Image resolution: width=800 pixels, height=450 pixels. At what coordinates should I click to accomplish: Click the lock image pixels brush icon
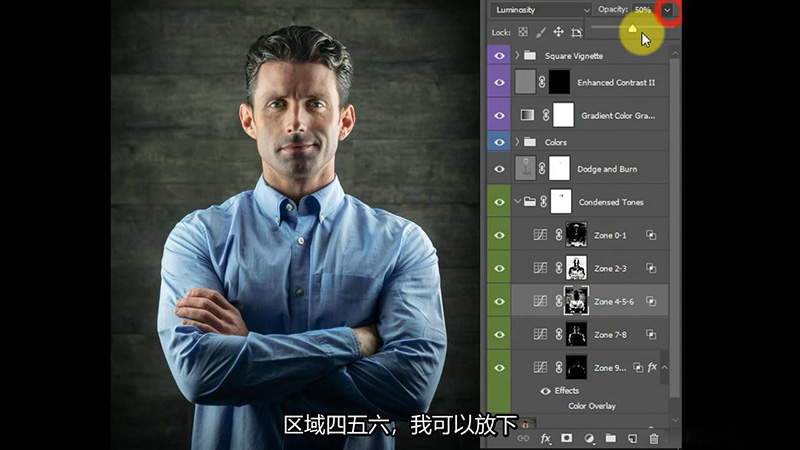541,32
